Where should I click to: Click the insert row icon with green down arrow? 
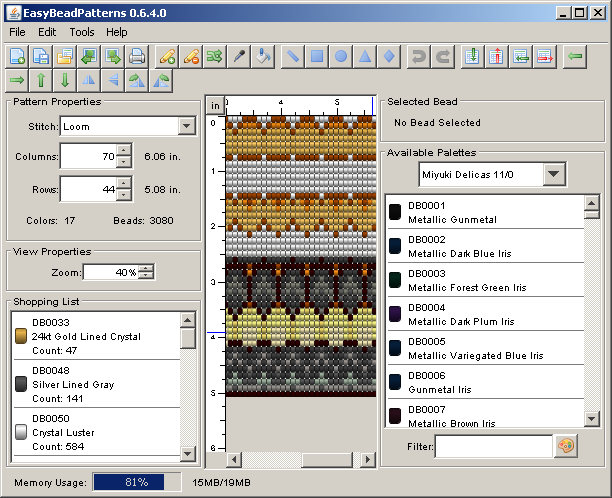point(472,57)
